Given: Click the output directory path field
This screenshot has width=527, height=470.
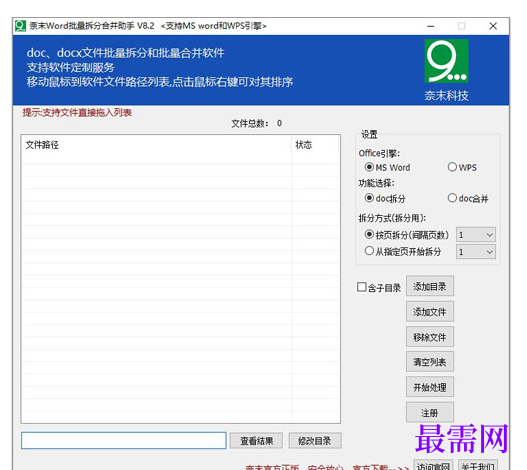Looking at the screenshot, I should coord(124,441).
